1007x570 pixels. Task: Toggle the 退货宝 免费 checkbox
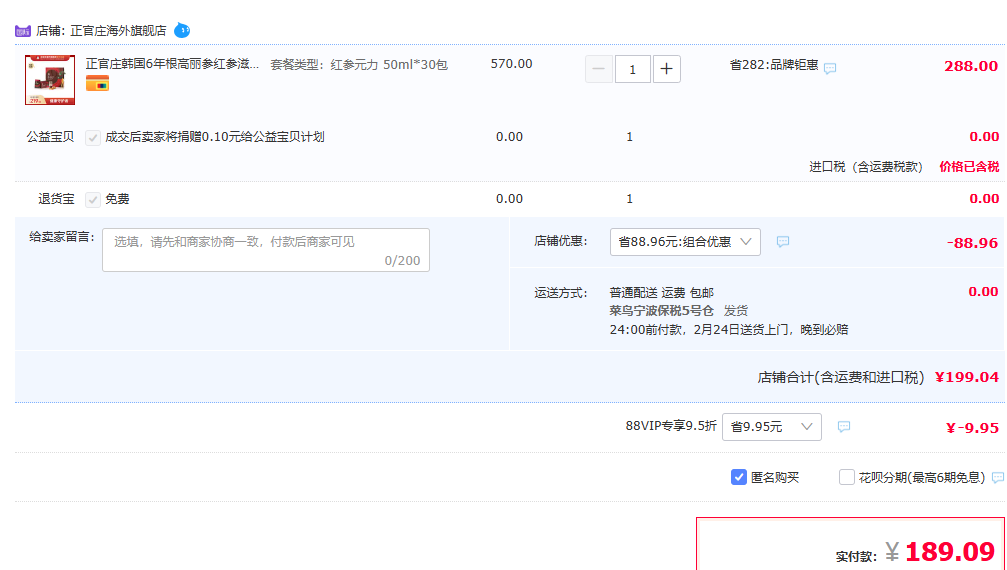pyautogui.click(x=93, y=200)
